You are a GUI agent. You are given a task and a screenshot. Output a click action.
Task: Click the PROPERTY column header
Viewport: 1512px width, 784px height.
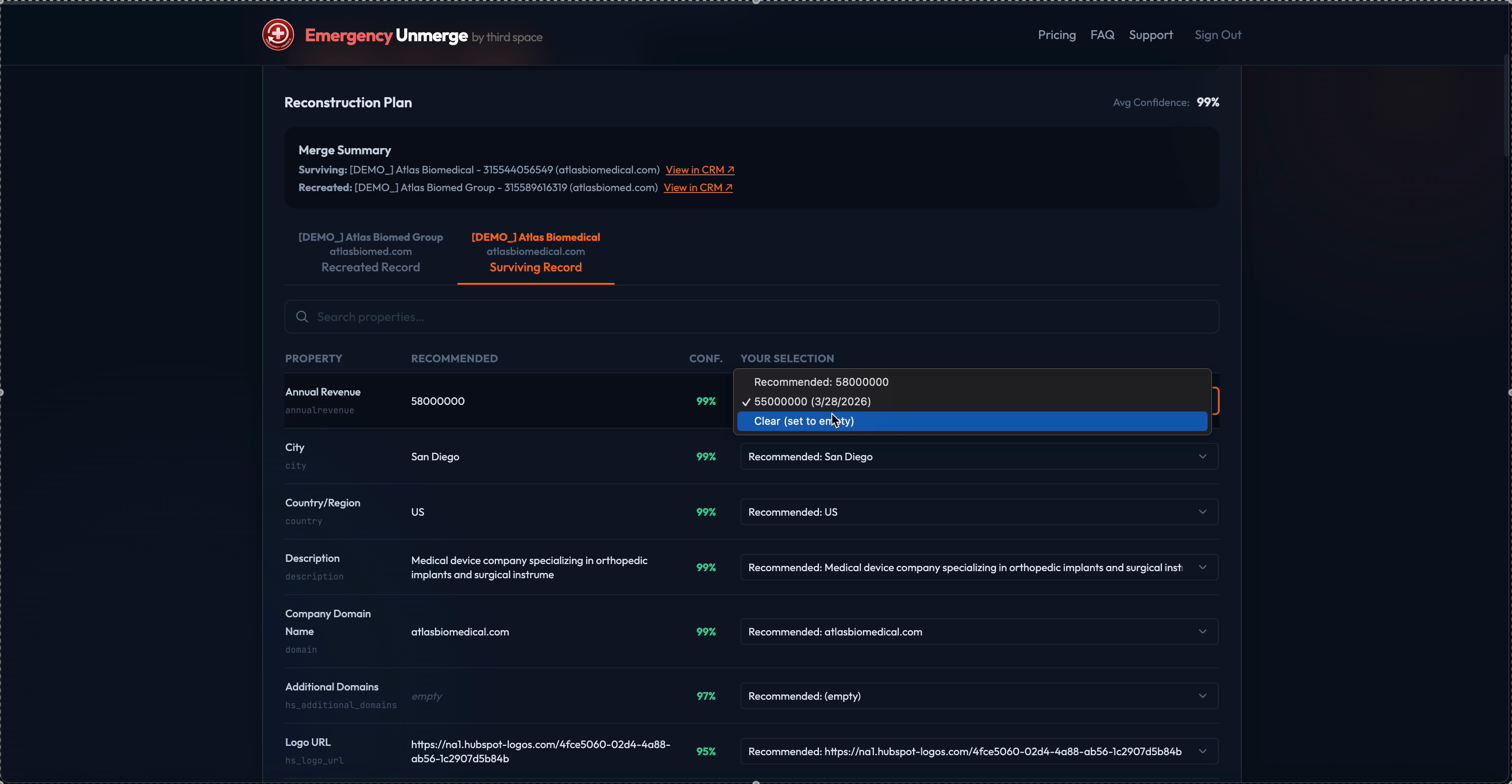pyautogui.click(x=313, y=359)
